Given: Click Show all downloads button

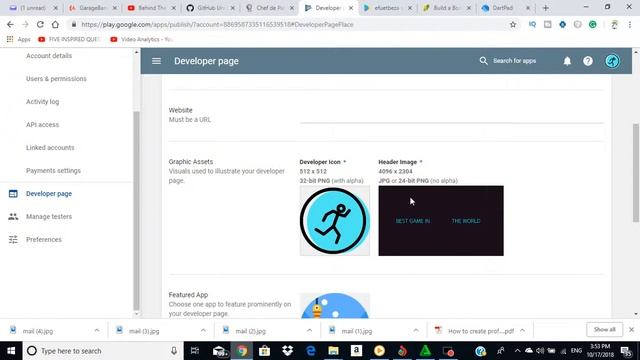Looking at the screenshot, I should pos(604,329).
